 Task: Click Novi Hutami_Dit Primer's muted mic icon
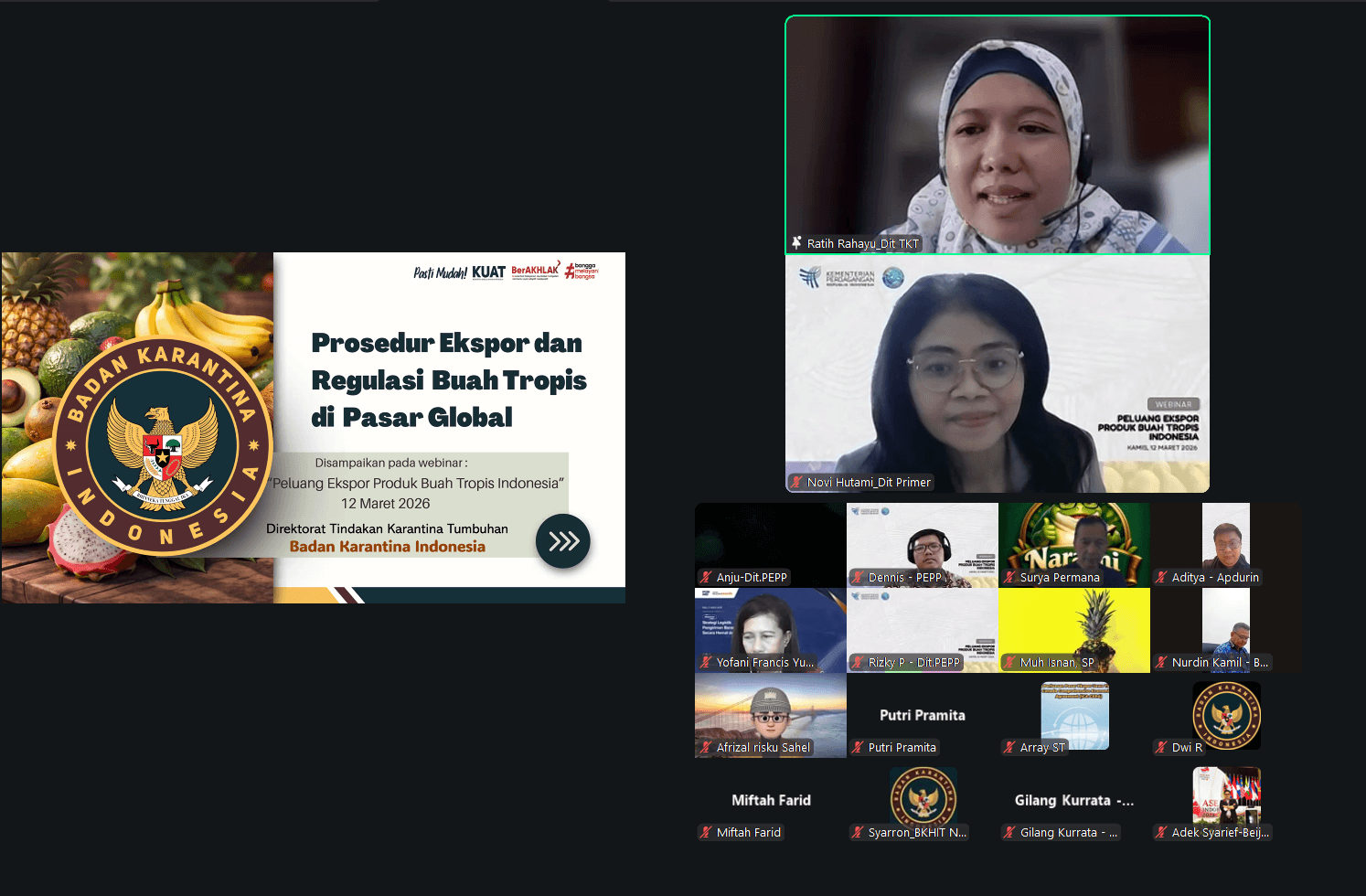click(x=796, y=482)
